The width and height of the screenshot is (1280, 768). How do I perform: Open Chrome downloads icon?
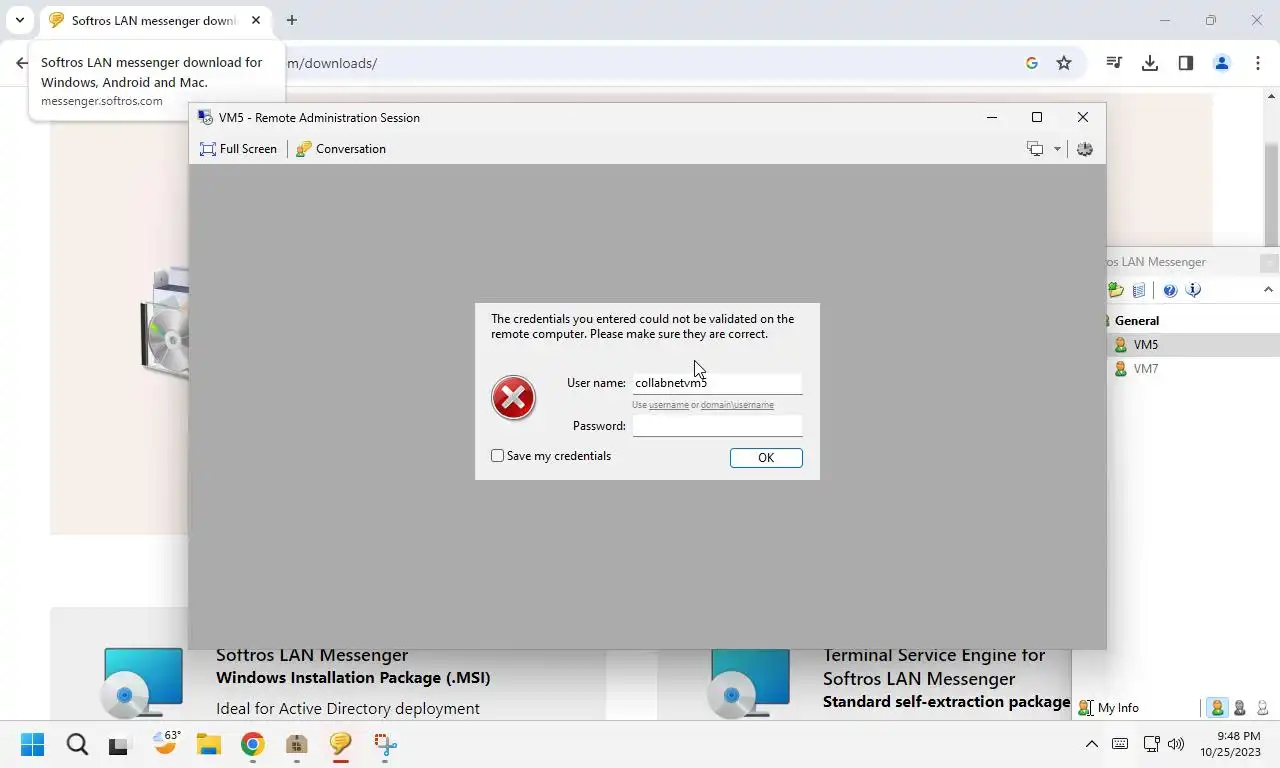(x=1150, y=63)
